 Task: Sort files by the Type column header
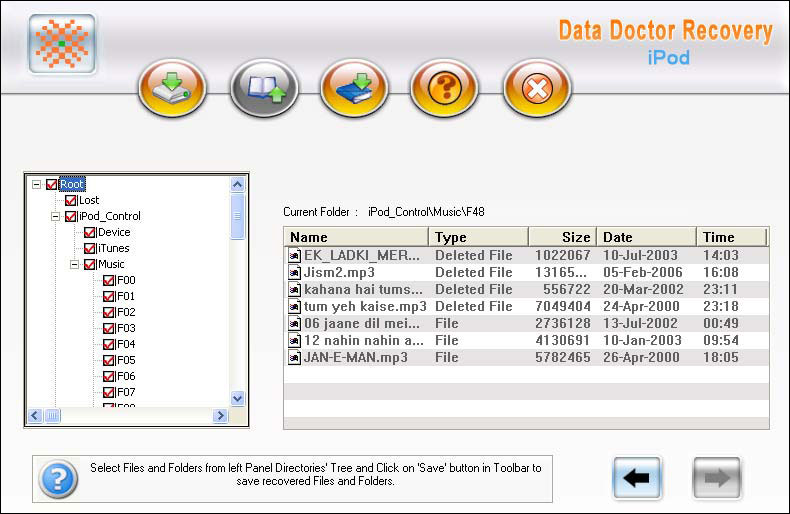478,237
